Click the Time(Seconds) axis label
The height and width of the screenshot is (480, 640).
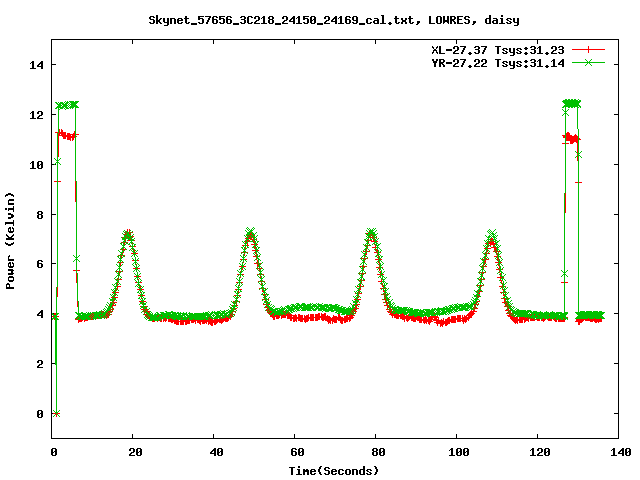tap(334, 471)
